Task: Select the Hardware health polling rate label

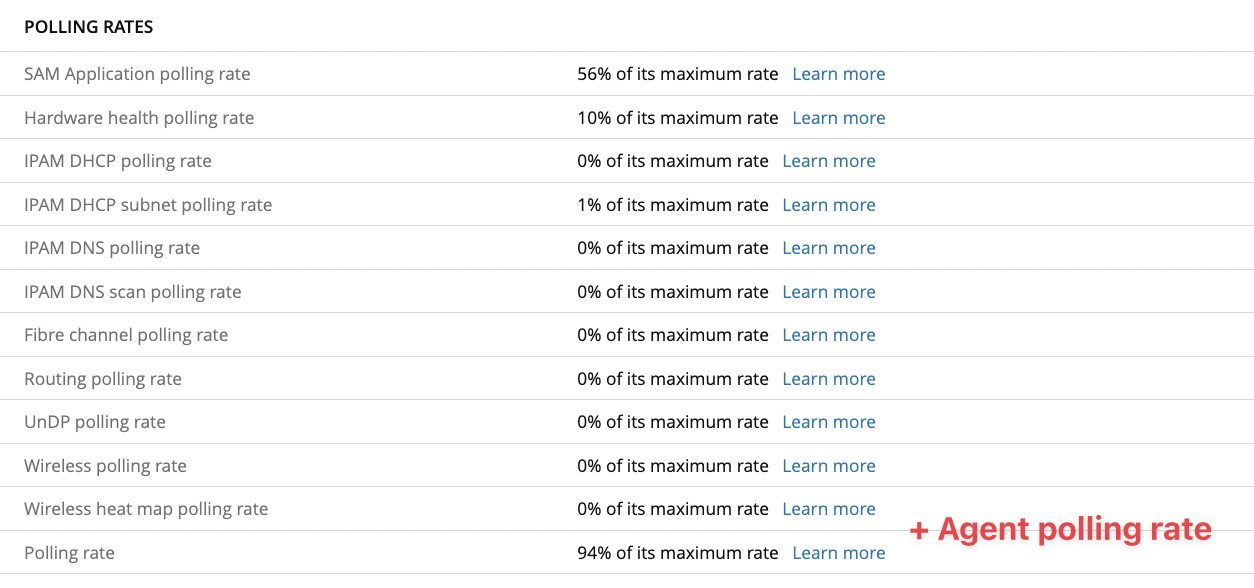Action: [x=139, y=118]
